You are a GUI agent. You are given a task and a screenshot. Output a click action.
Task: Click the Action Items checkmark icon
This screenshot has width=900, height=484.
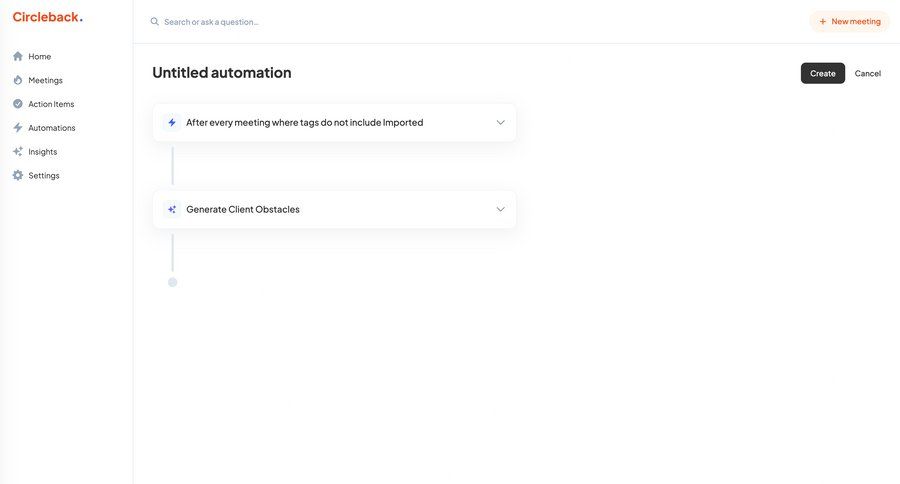coord(18,104)
